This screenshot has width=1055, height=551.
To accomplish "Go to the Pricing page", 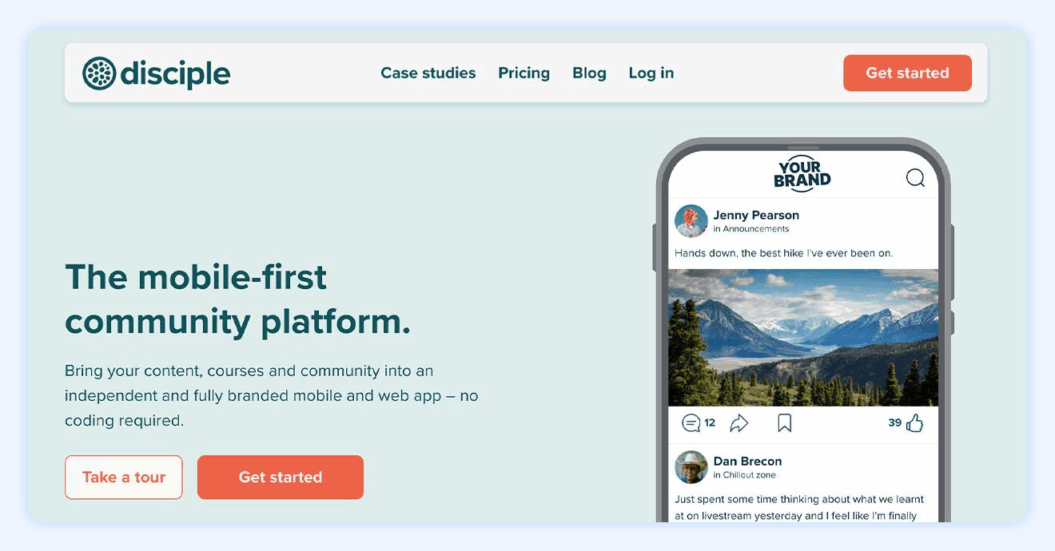I will click(524, 73).
